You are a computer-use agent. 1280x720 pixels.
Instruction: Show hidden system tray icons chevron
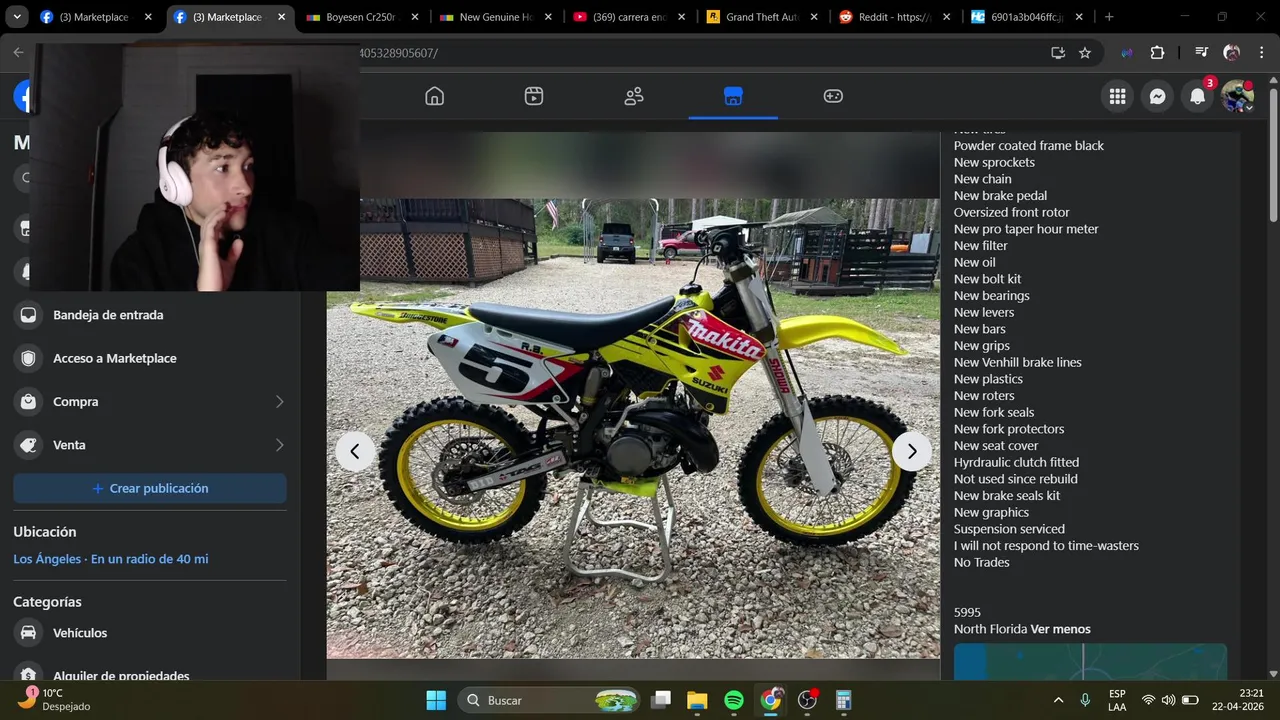[1058, 700]
